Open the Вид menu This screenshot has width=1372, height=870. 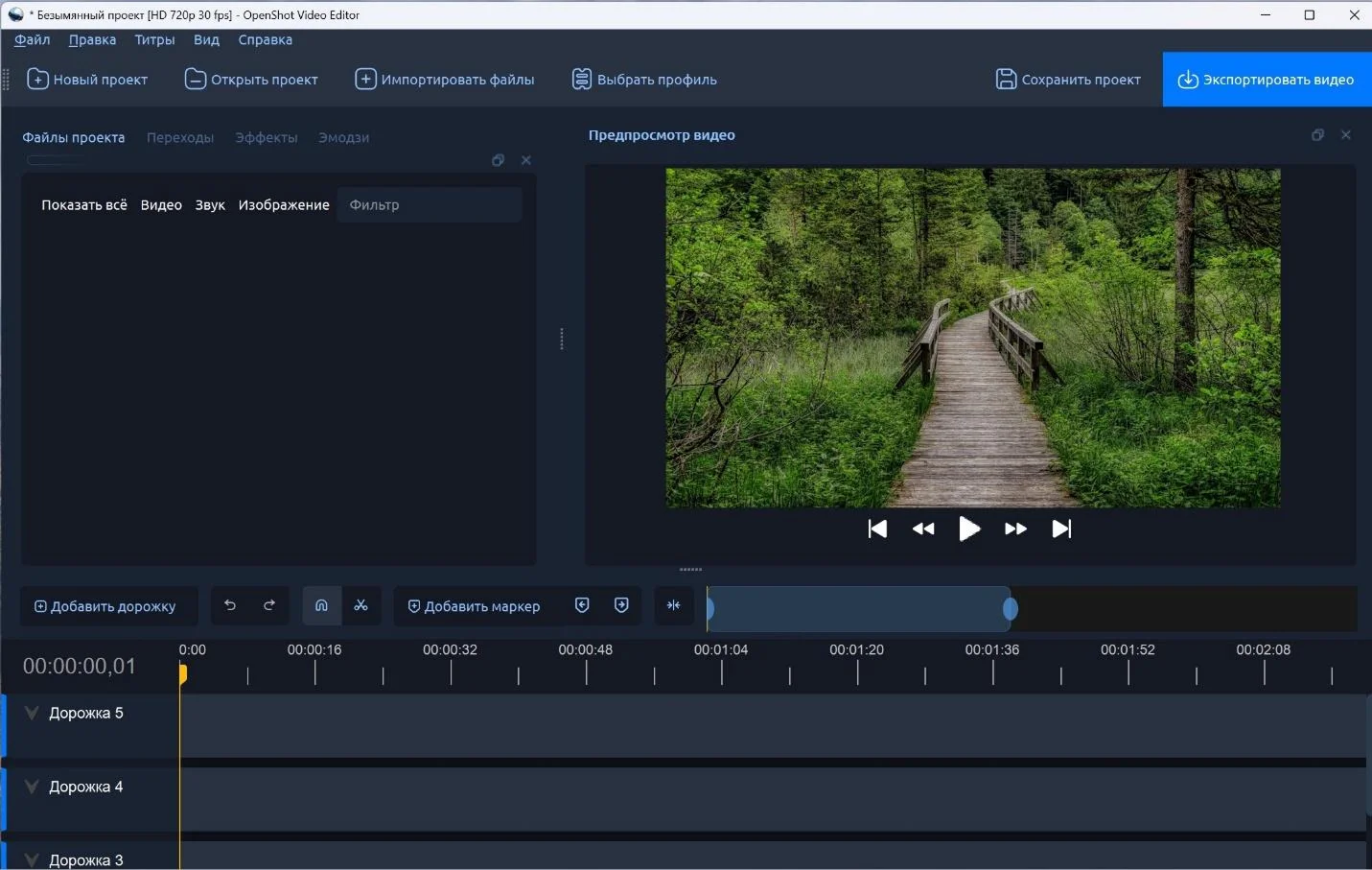point(206,40)
